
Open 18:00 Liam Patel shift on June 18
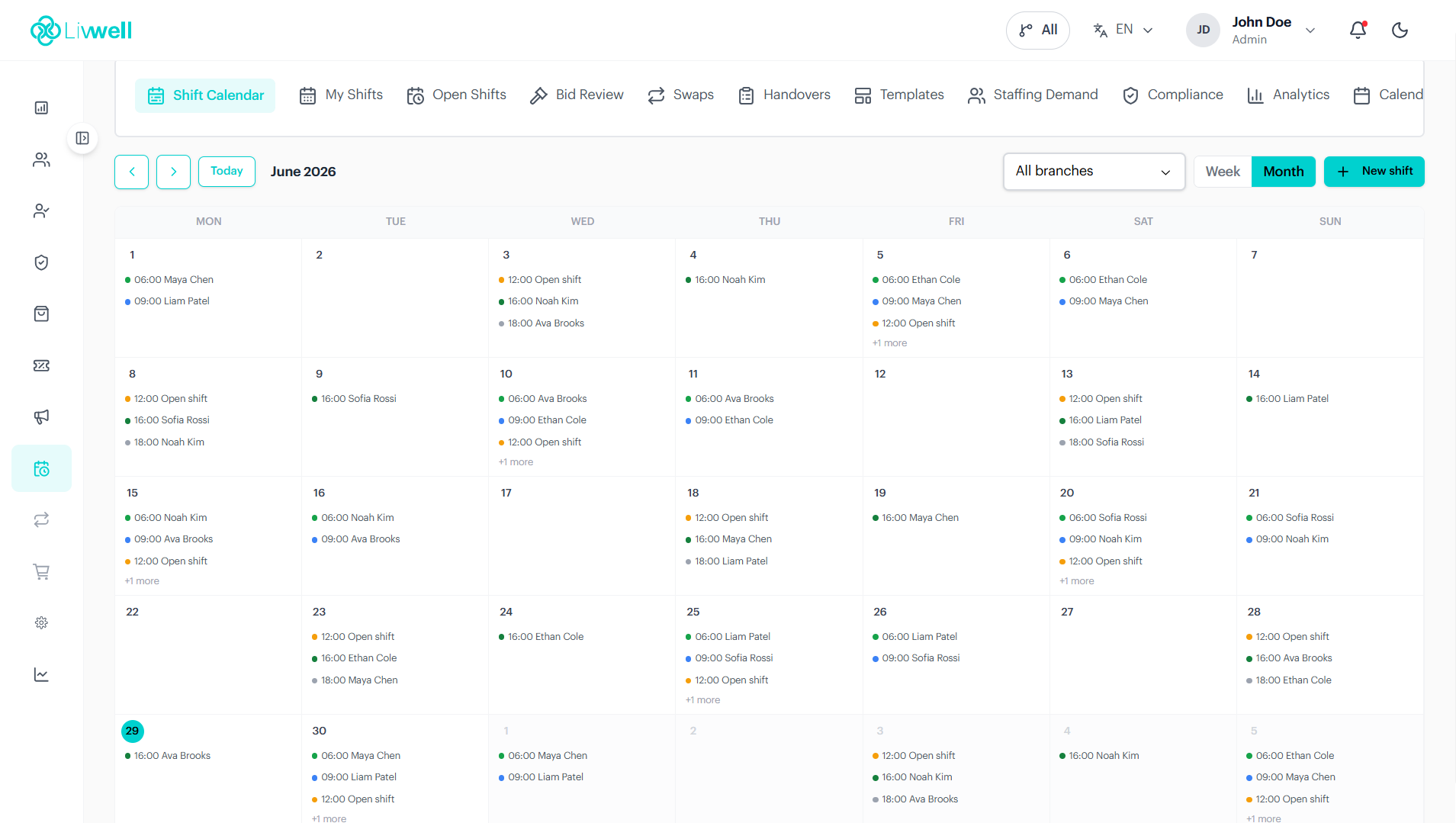pos(726,561)
